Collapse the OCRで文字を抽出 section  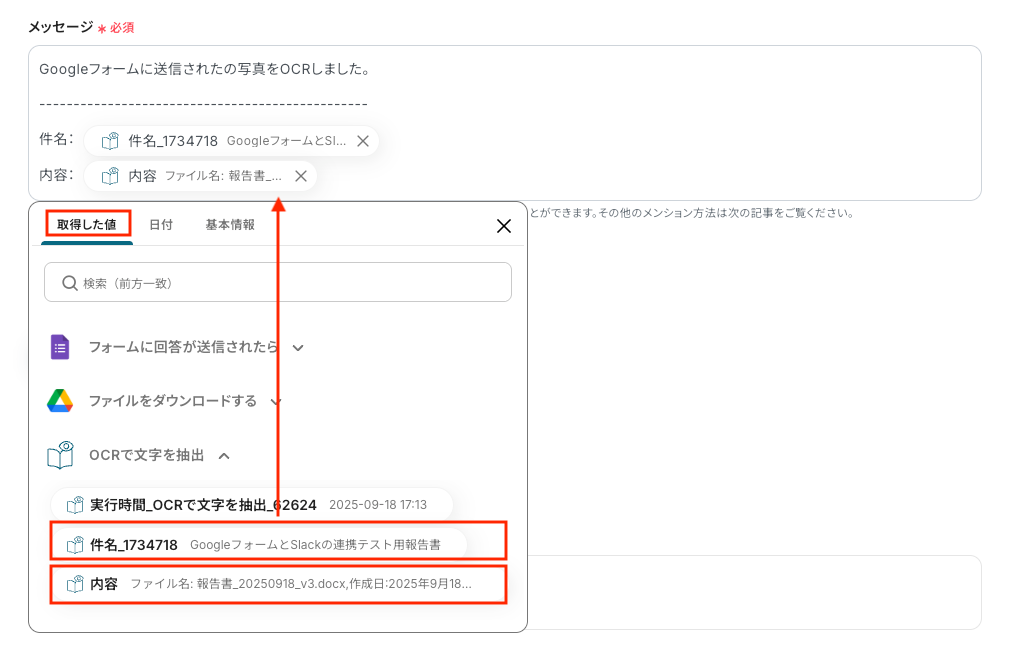click(224, 456)
